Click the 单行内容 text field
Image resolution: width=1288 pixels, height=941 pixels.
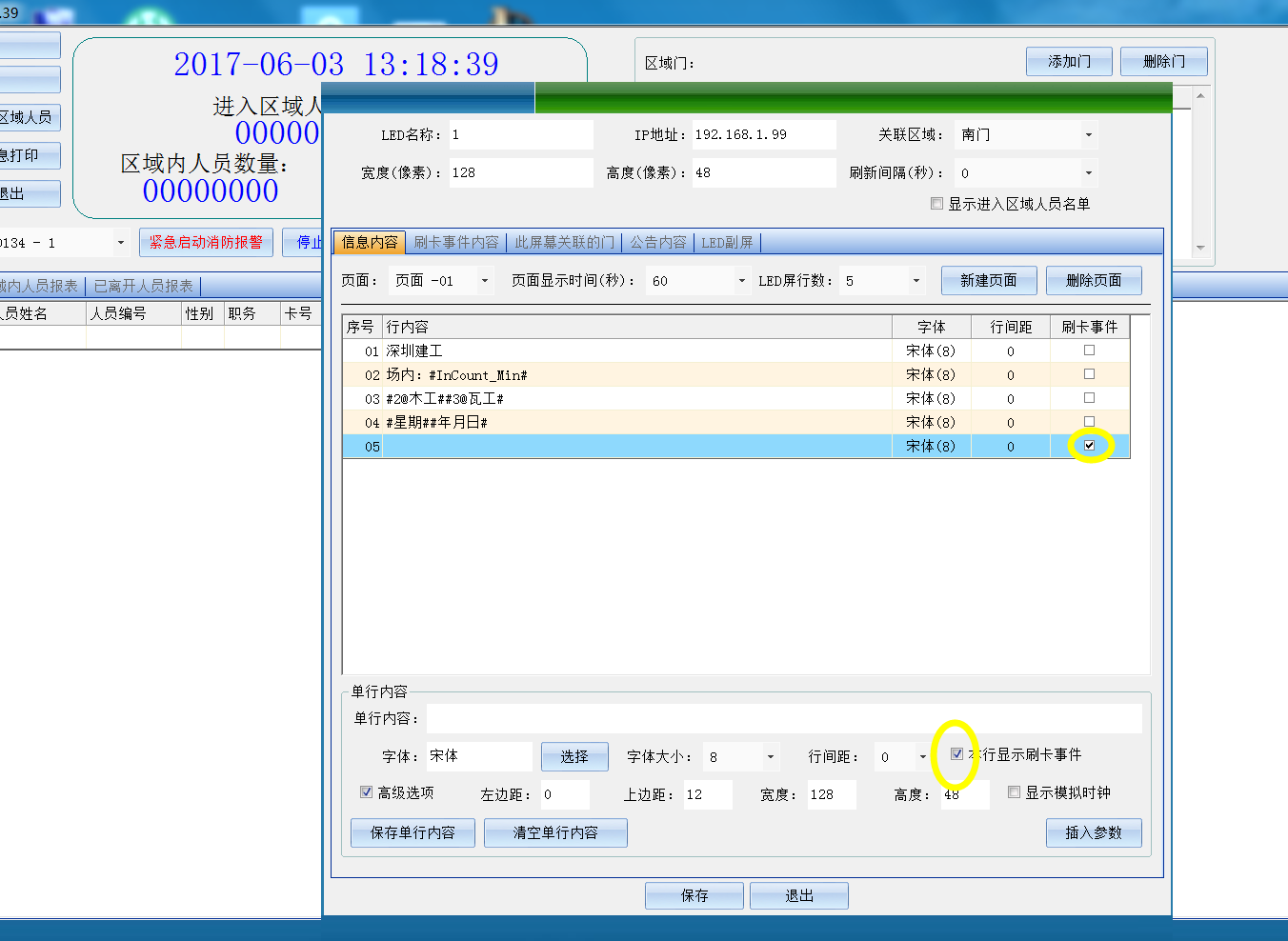(783, 719)
